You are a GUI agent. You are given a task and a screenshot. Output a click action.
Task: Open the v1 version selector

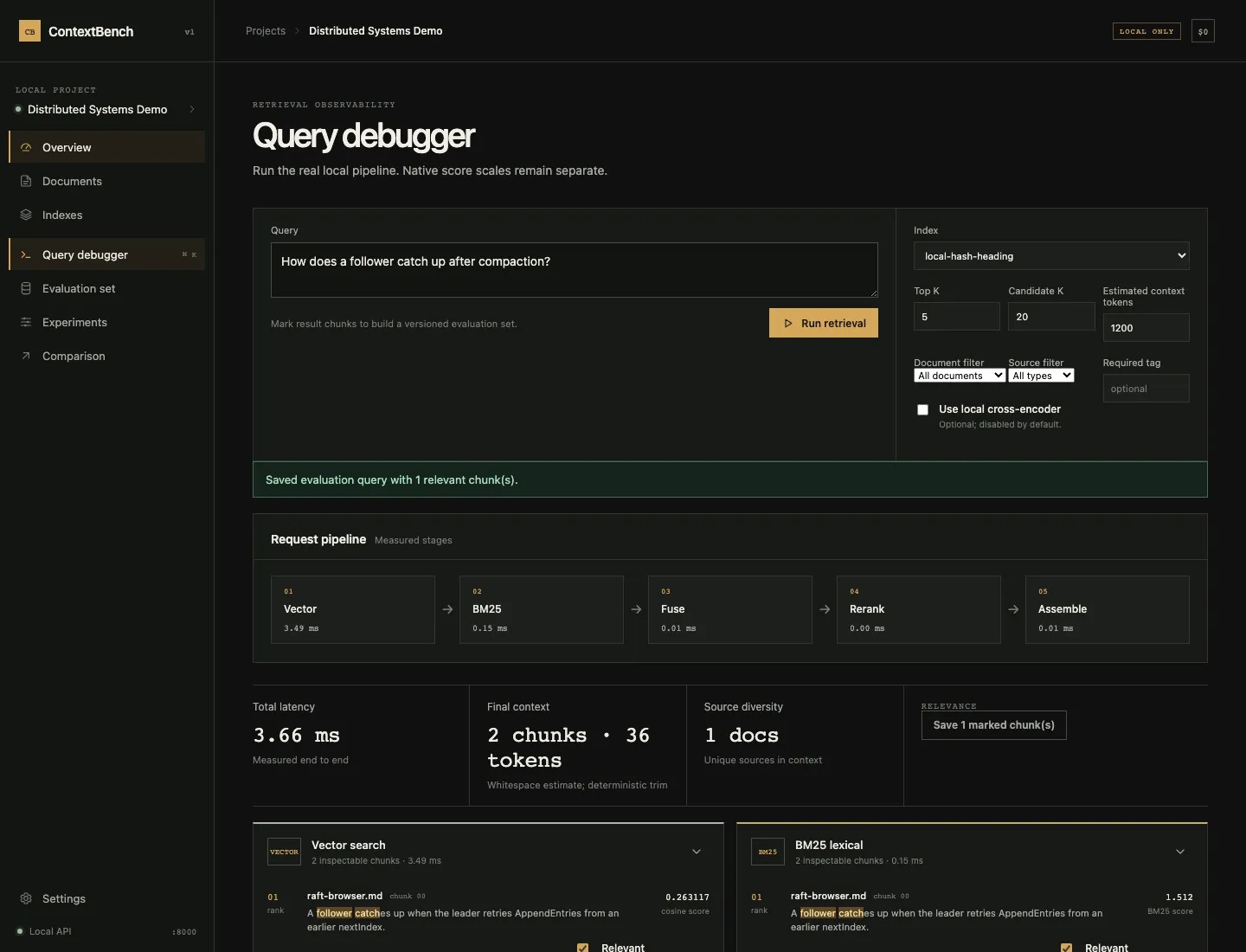coord(189,32)
